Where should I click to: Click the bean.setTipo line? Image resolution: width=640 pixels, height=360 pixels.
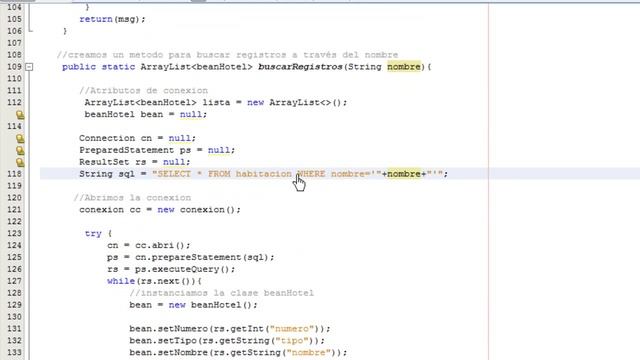(227, 341)
